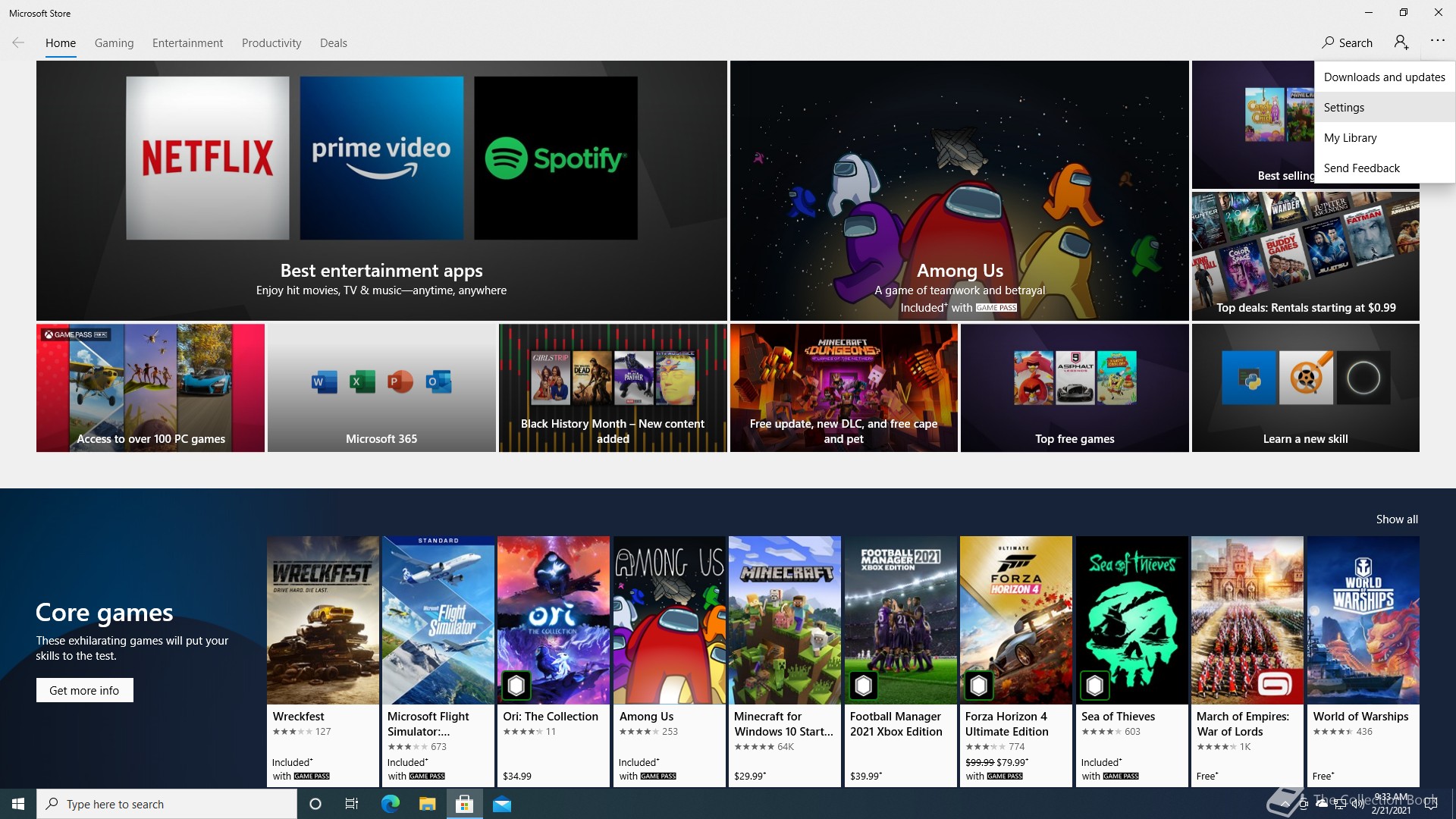Switch to the Home tab
1456x819 pixels.
(61, 43)
